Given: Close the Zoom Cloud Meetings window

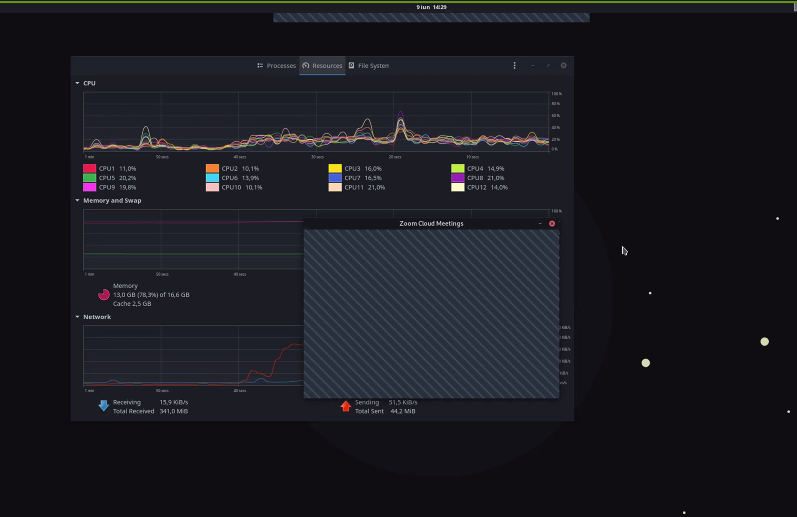Looking at the screenshot, I should point(552,224).
